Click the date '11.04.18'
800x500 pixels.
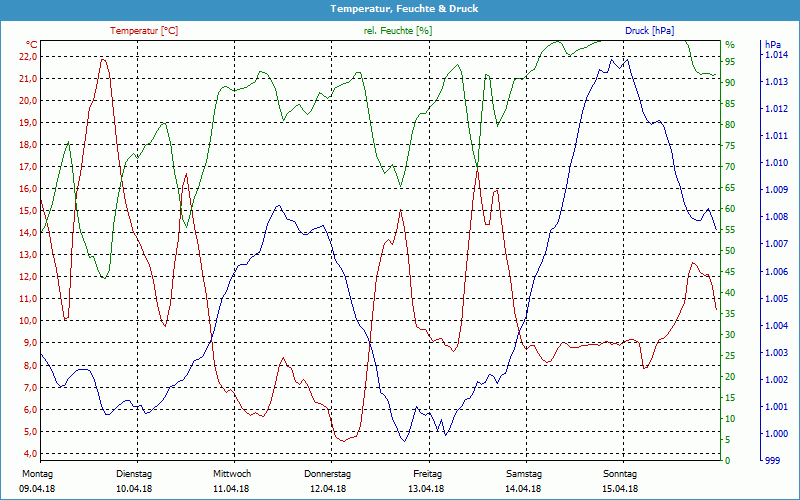231,489
